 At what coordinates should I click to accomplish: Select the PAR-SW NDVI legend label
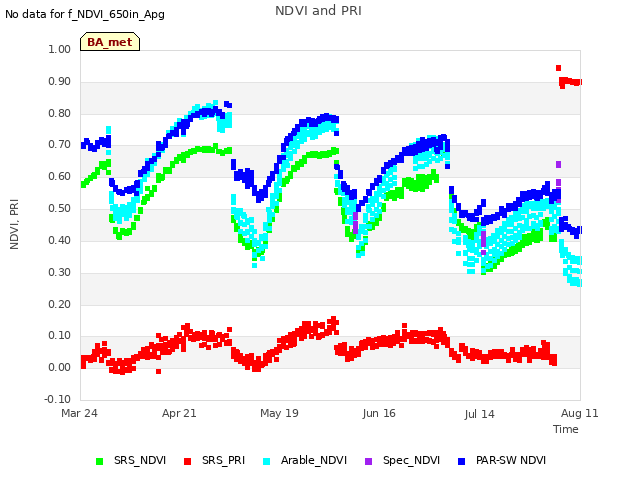pyautogui.click(x=511, y=460)
